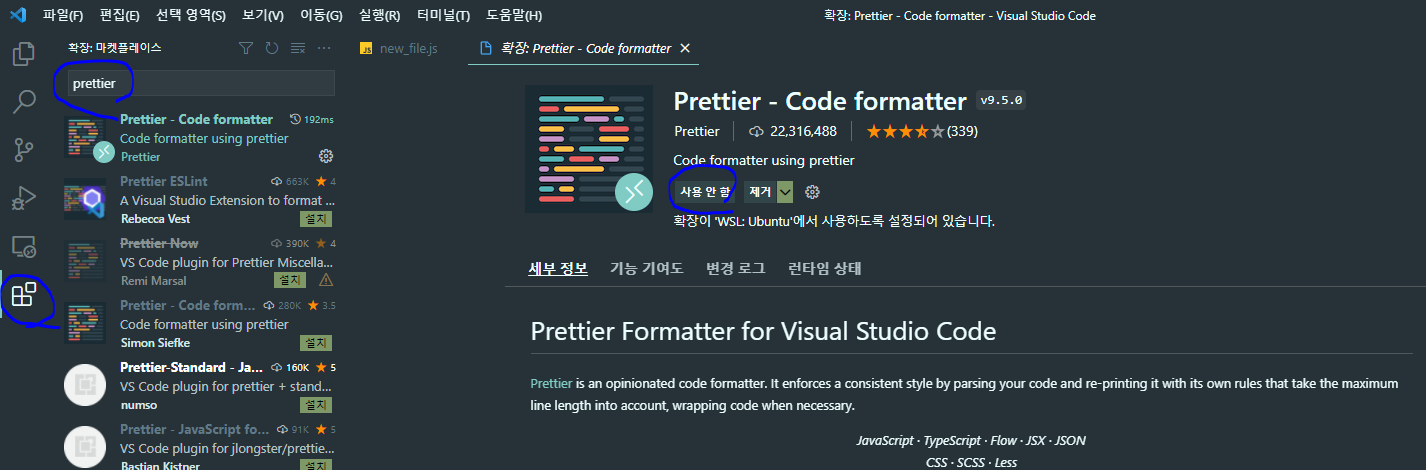Install Prettier Now by Remi Marsal
The height and width of the screenshot is (470, 1426).
click(289, 281)
